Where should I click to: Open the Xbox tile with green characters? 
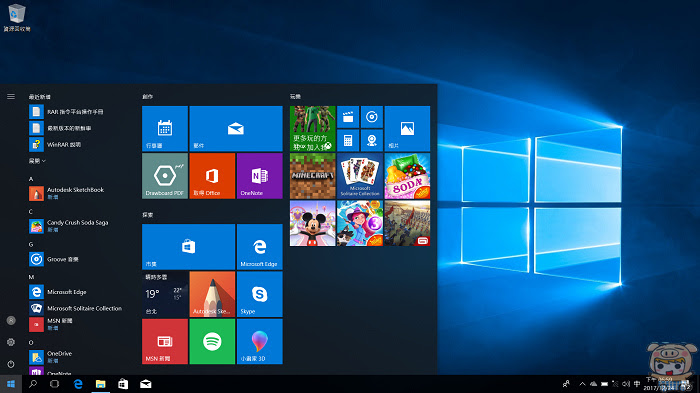point(312,129)
